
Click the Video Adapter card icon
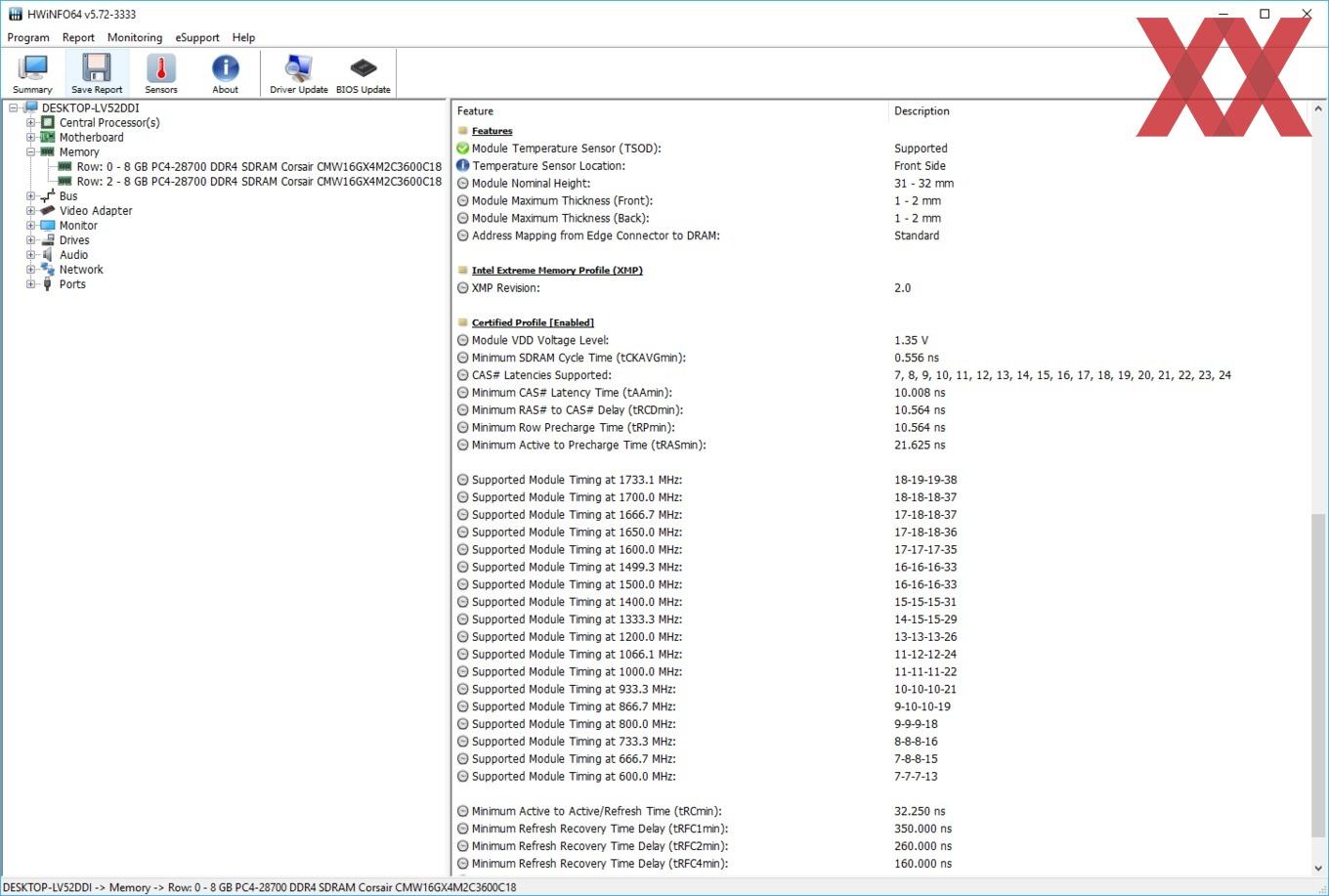point(48,211)
